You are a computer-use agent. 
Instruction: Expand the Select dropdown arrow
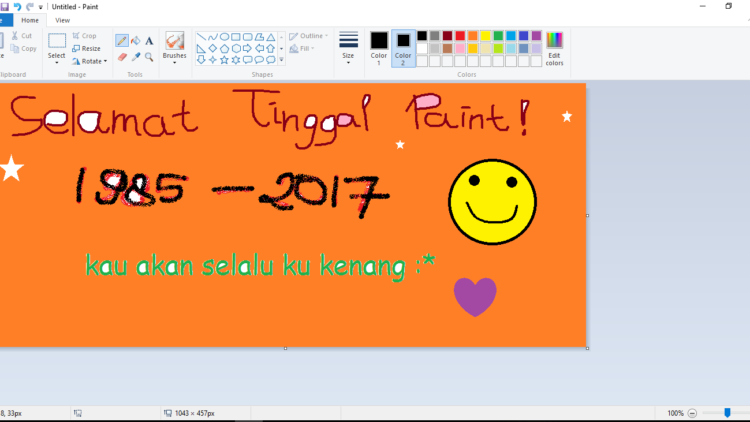click(56, 63)
